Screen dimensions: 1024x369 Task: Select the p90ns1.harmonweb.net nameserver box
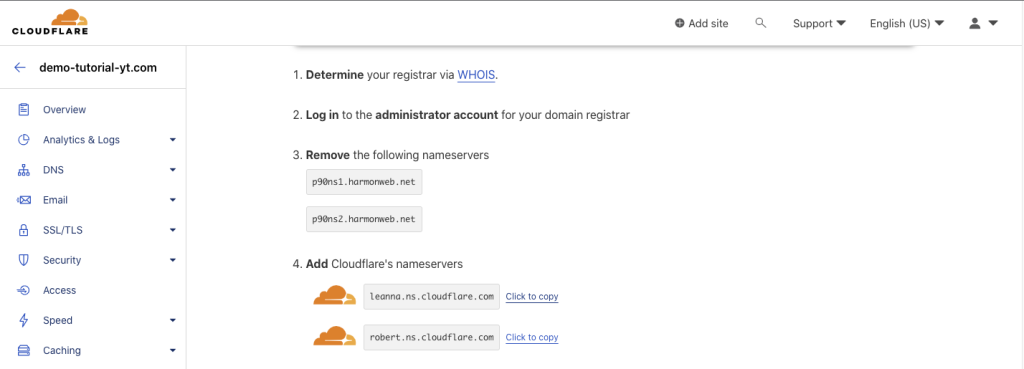(x=364, y=182)
